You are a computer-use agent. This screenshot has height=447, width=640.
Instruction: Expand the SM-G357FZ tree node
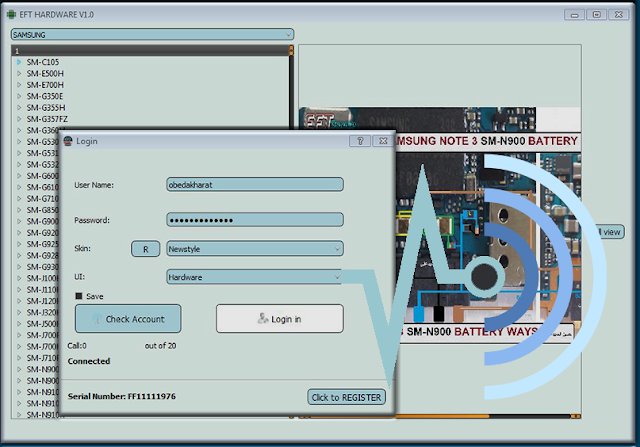click(x=19, y=119)
